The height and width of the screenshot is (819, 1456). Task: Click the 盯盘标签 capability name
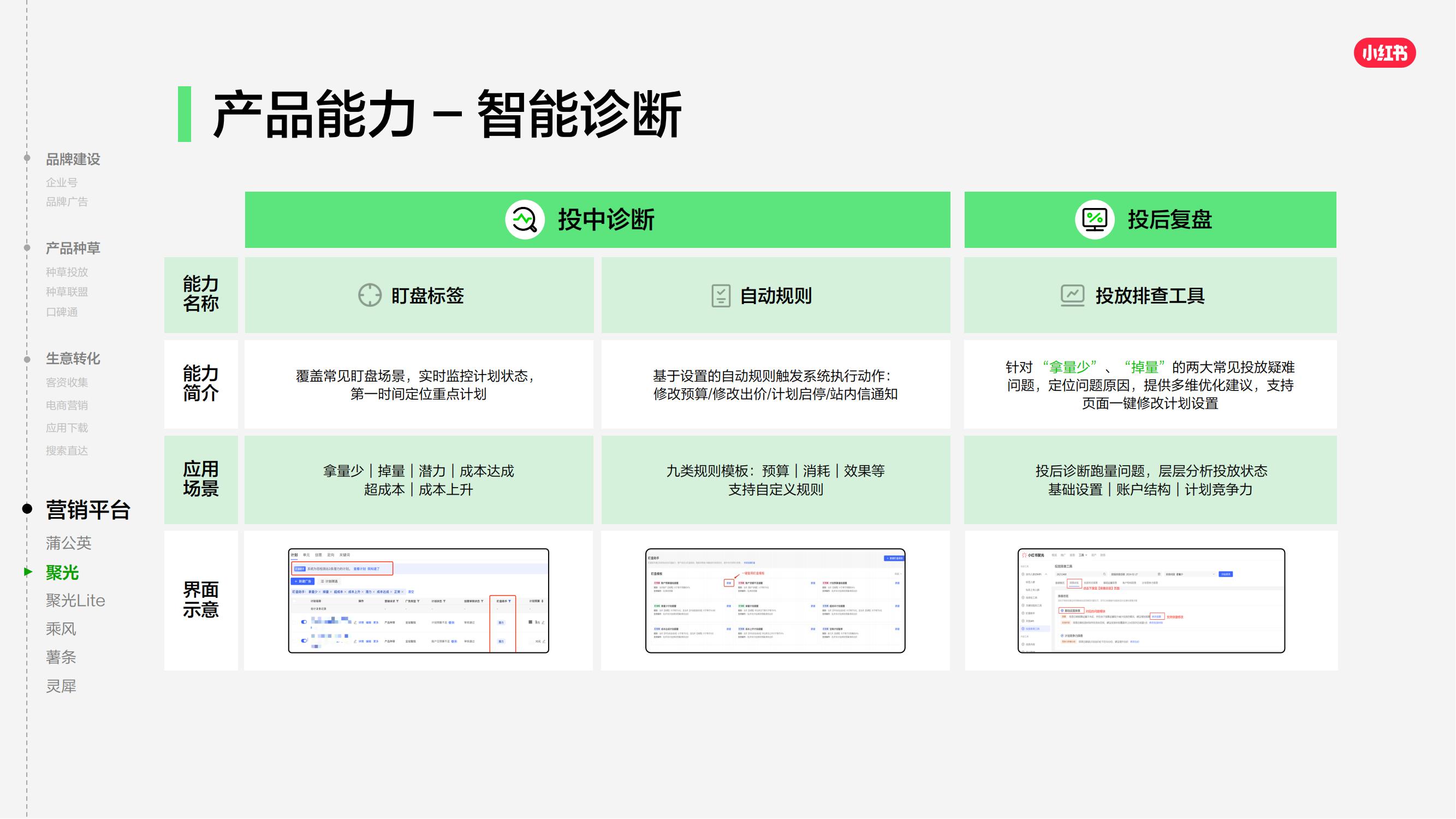coord(427,295)
